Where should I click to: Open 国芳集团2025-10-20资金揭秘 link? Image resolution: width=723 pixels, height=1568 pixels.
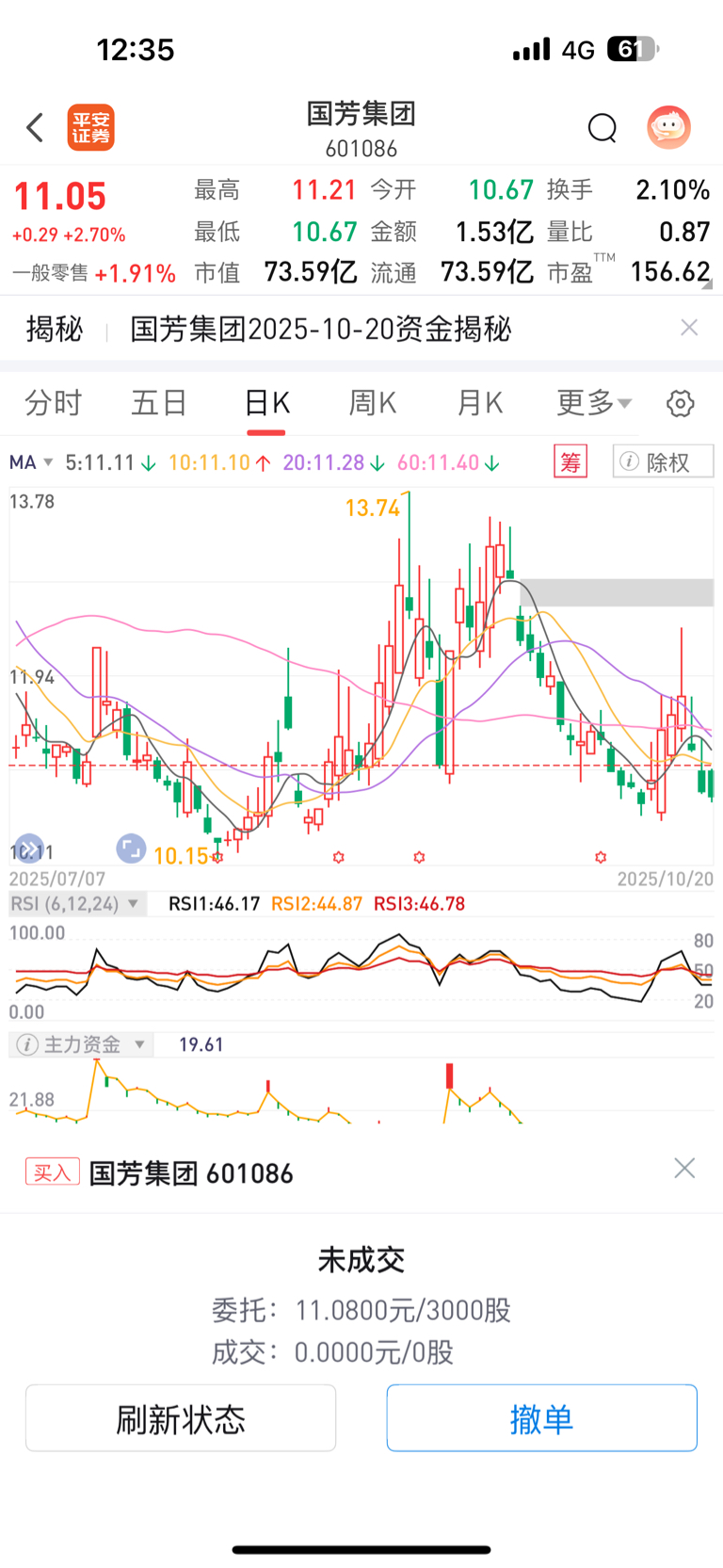pyautogui.click(x=321, y=329)
